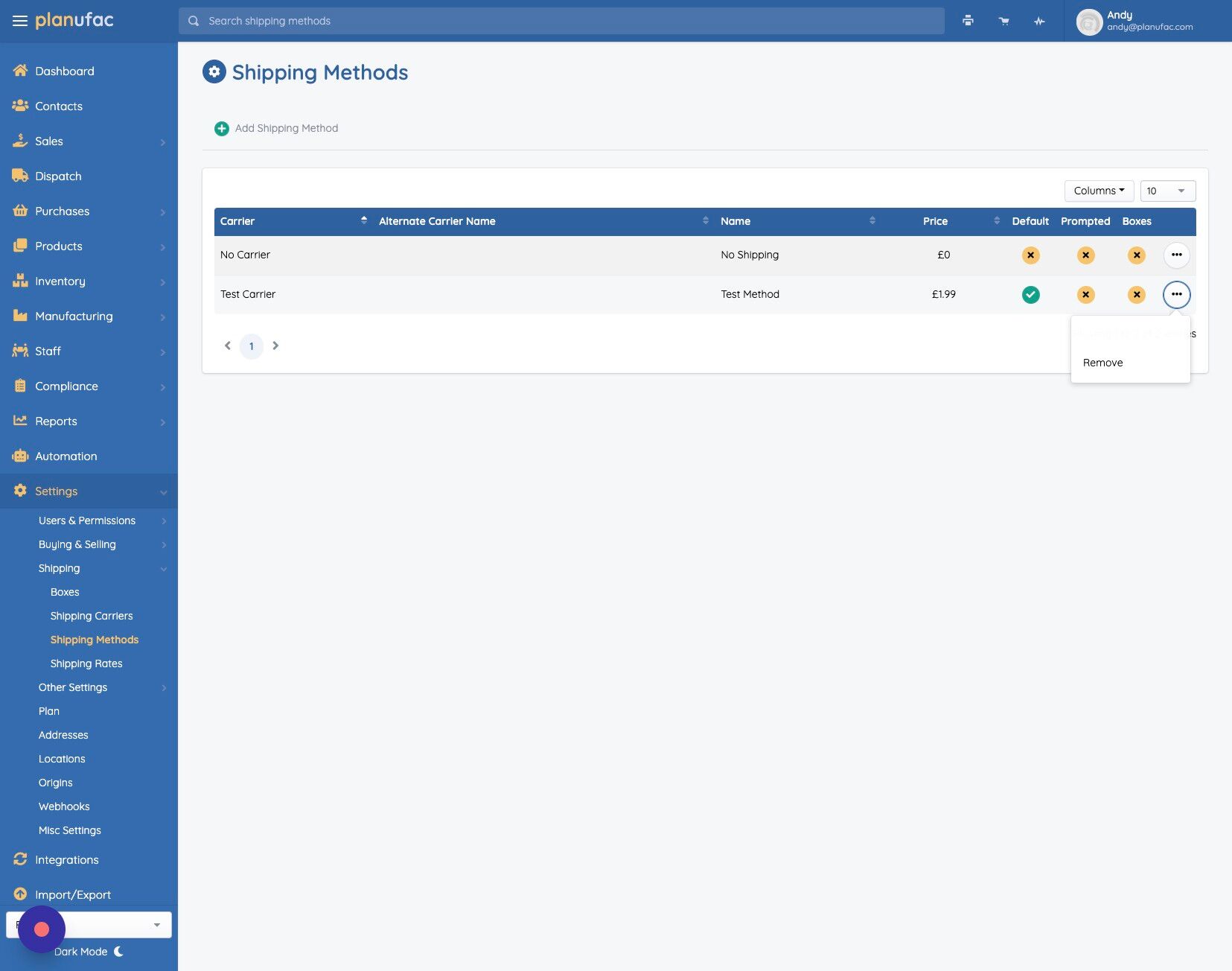Screen dimensions: 1232x971
Task: Focus the Search shipping methods field
Action: coord(561,21)
